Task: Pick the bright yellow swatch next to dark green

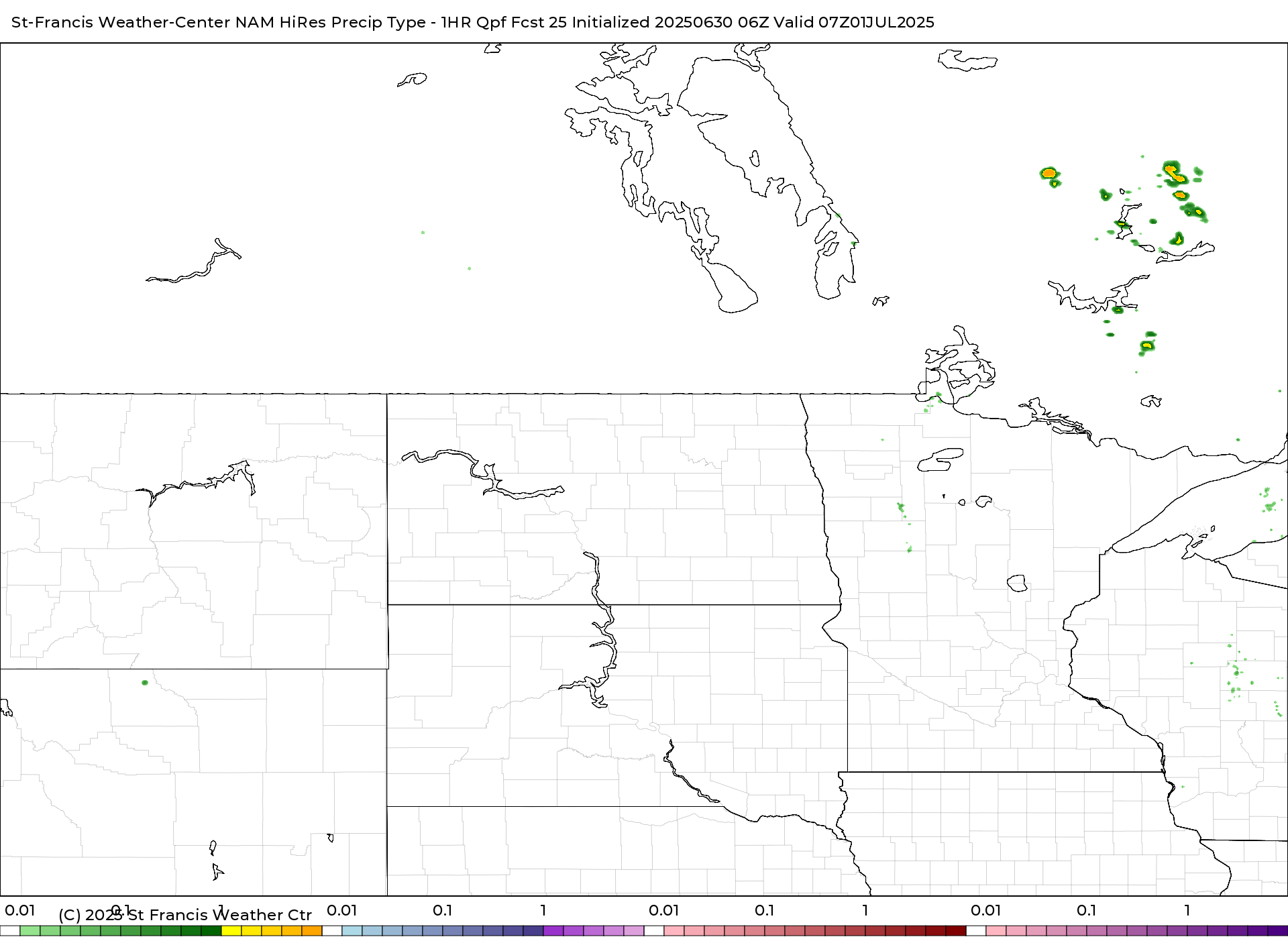Action: click(231, 931)
